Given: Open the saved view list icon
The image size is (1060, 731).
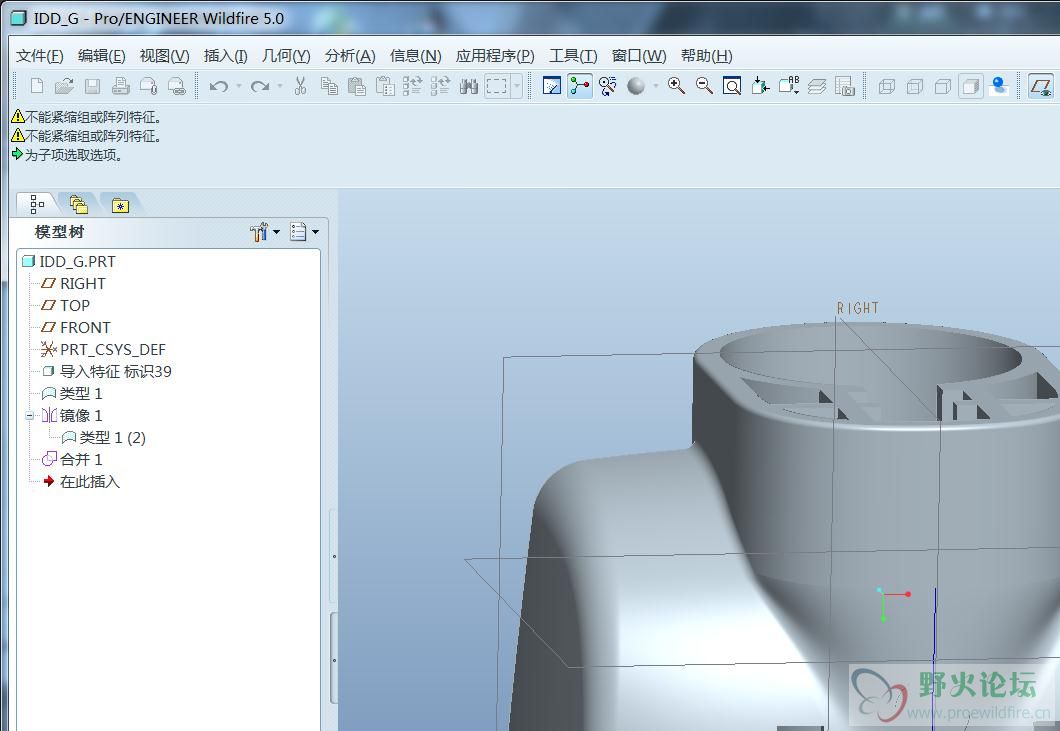Looking at the screenshot, I should click(789, 86).
